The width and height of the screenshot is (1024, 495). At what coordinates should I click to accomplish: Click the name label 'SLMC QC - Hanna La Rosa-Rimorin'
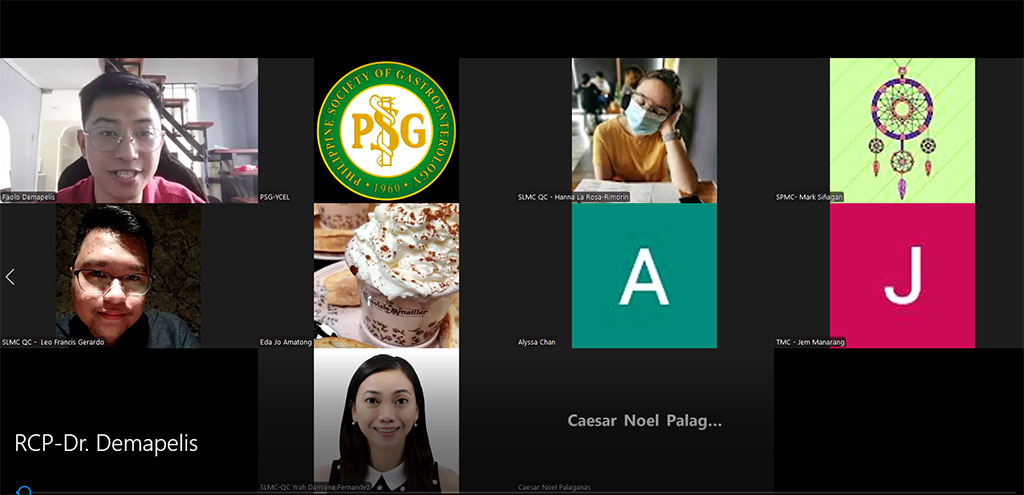click(573, 197)
